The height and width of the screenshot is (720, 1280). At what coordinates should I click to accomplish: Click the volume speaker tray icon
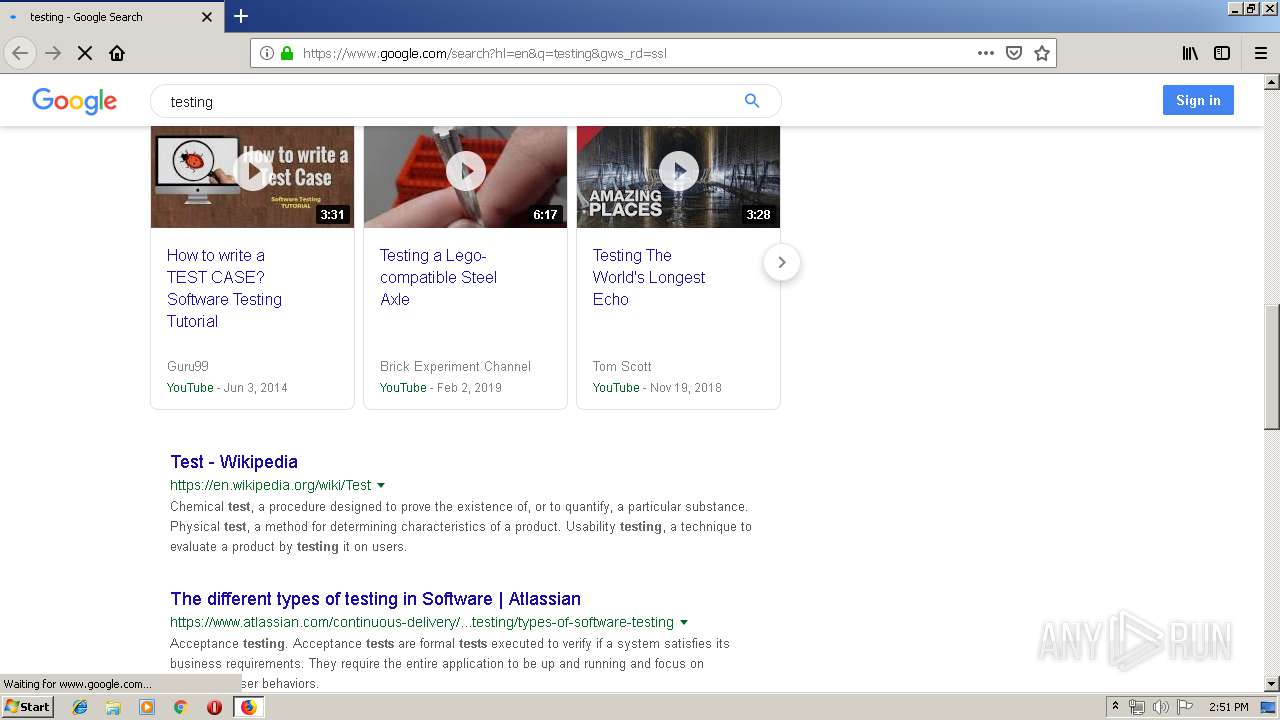coord(1161,707)
